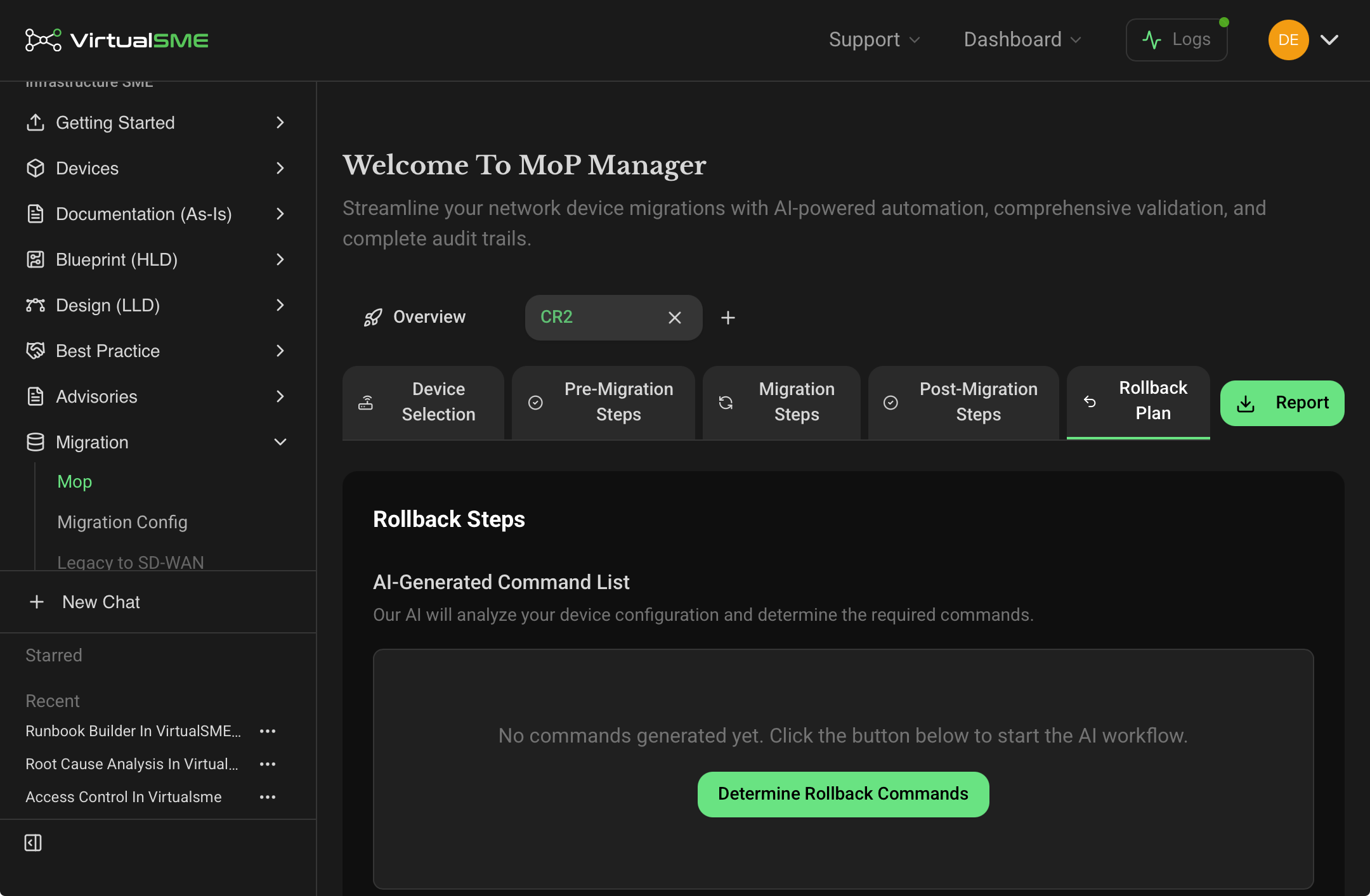Expand the user account menu chevron

1329,40
